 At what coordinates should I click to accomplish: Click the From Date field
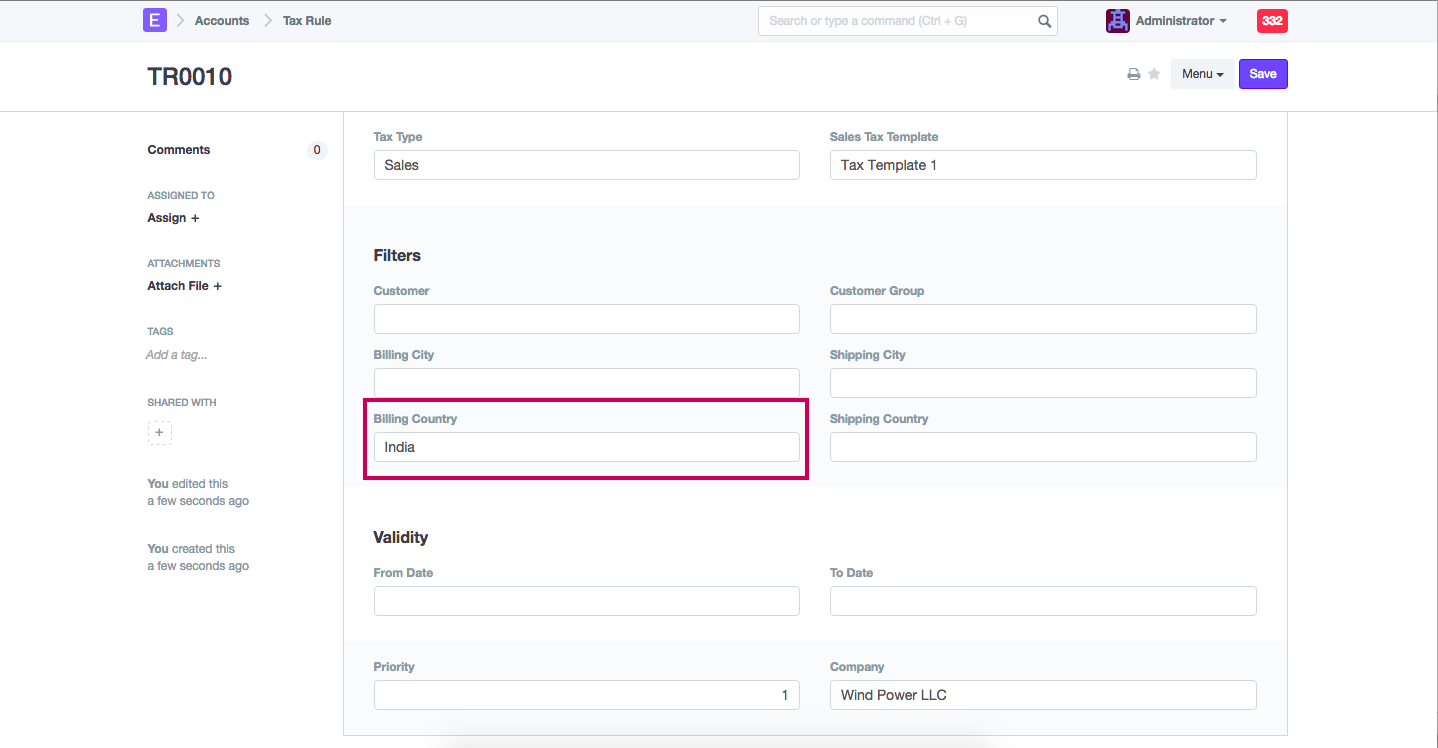point(586,601)
